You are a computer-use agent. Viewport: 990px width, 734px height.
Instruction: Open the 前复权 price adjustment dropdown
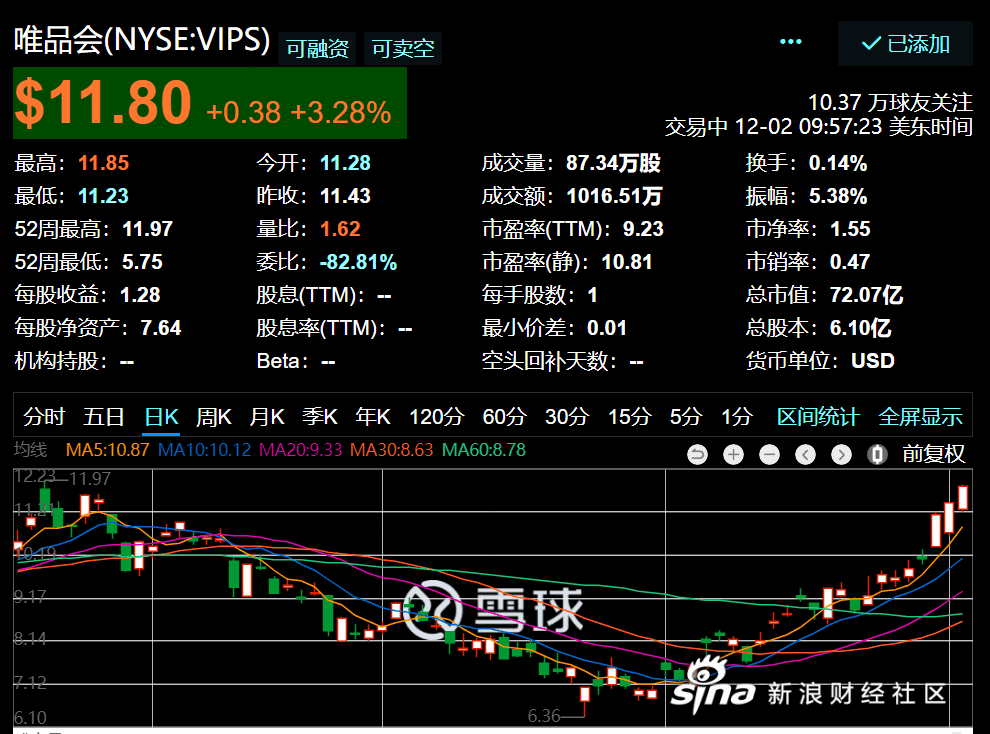click(x=933, y=454)
